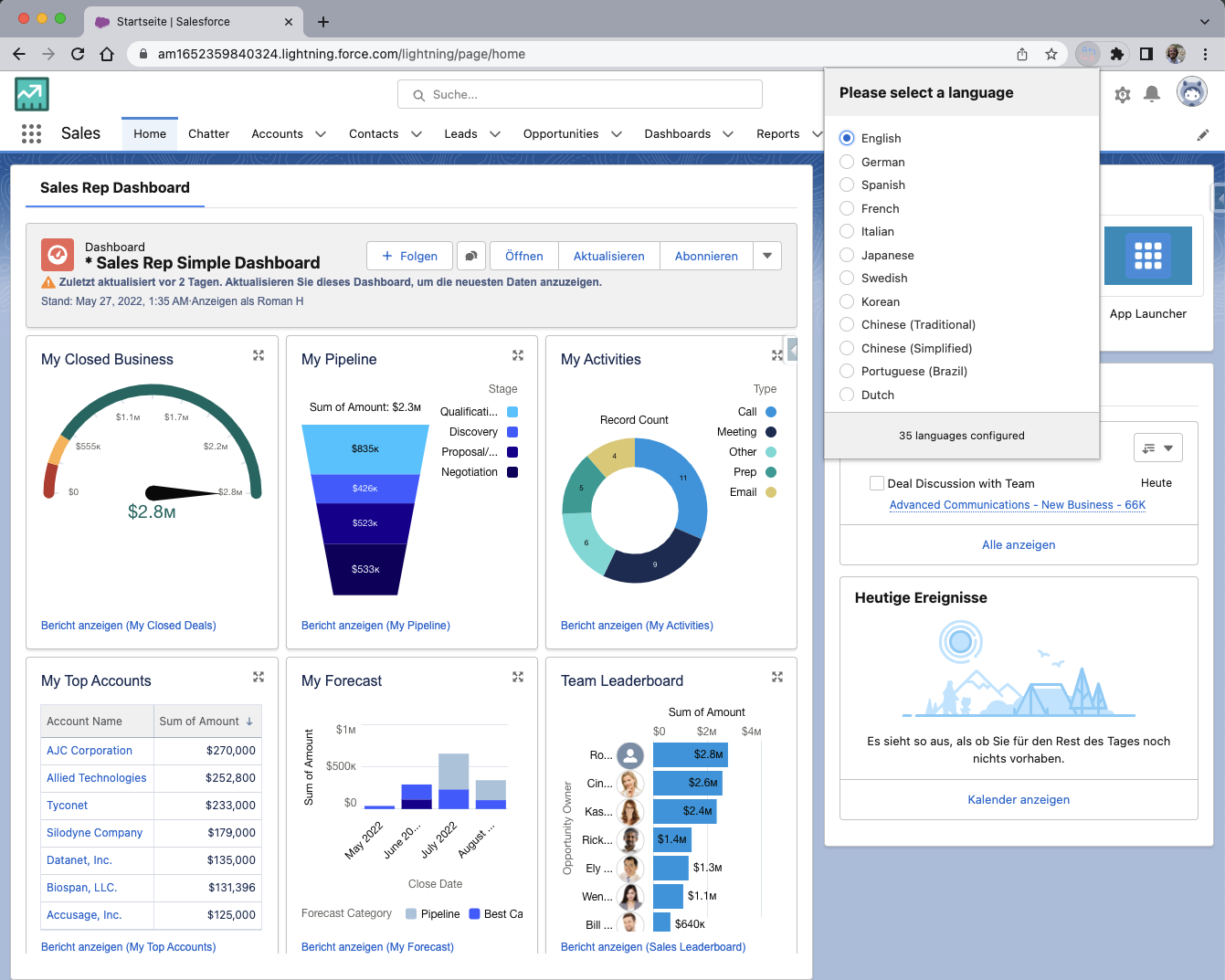Click the Alle anzeigen link

(1019, 545)
